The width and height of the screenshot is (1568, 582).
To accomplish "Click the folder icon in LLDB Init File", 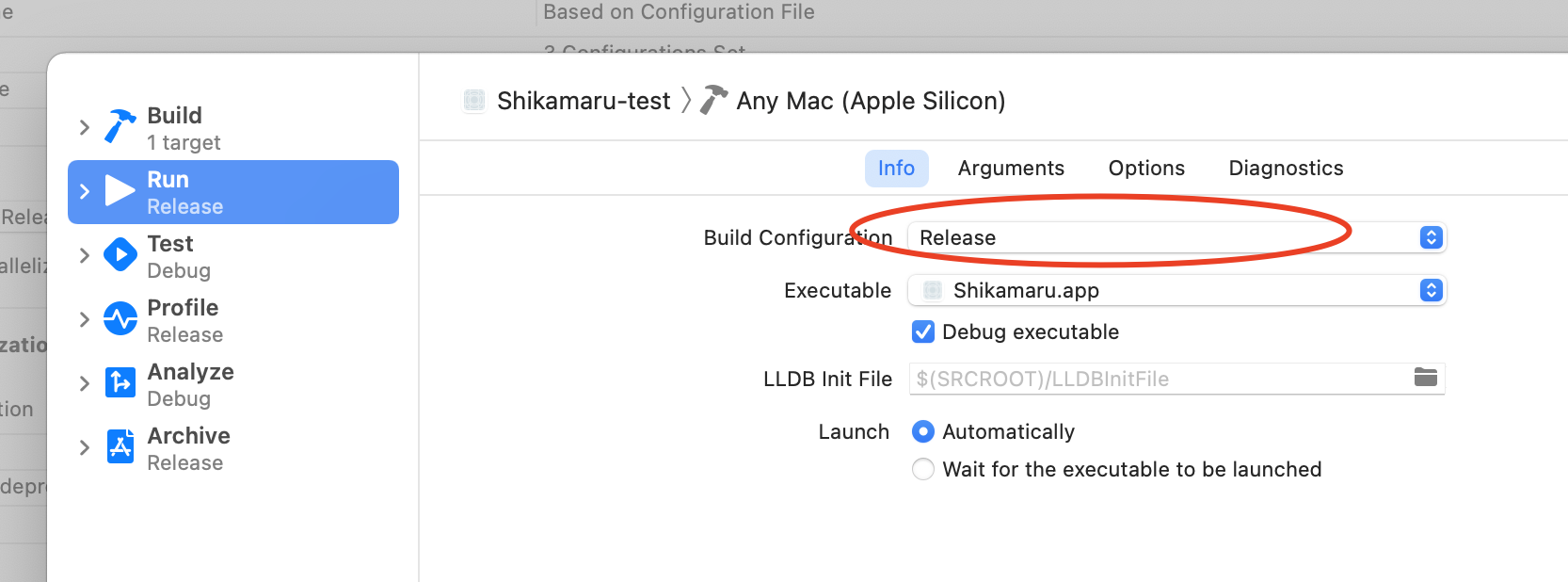I will (1425, 378).
